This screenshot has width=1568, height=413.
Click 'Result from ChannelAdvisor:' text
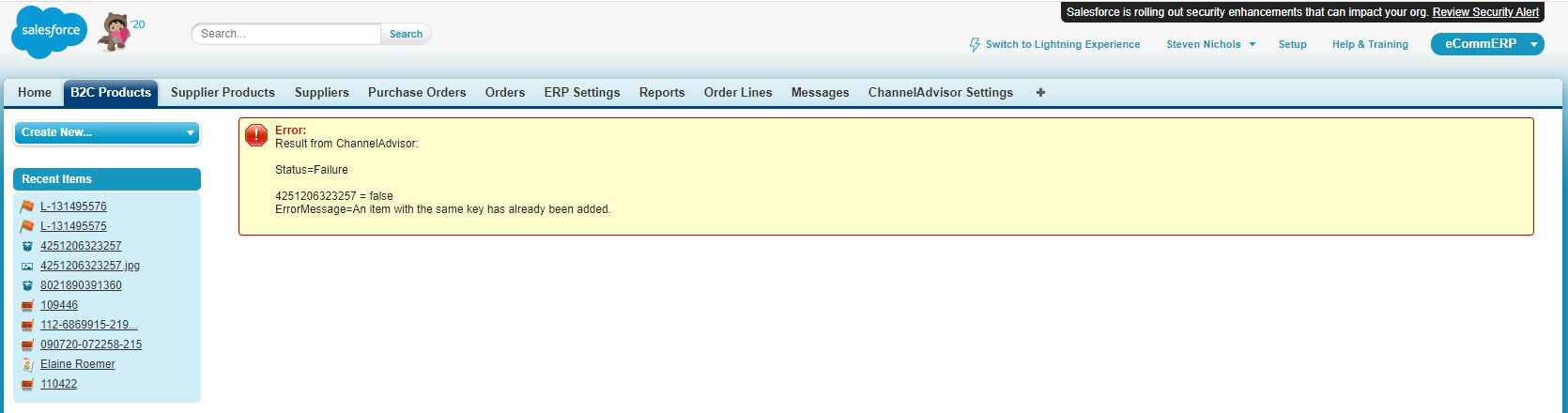[x=346, y=144]
